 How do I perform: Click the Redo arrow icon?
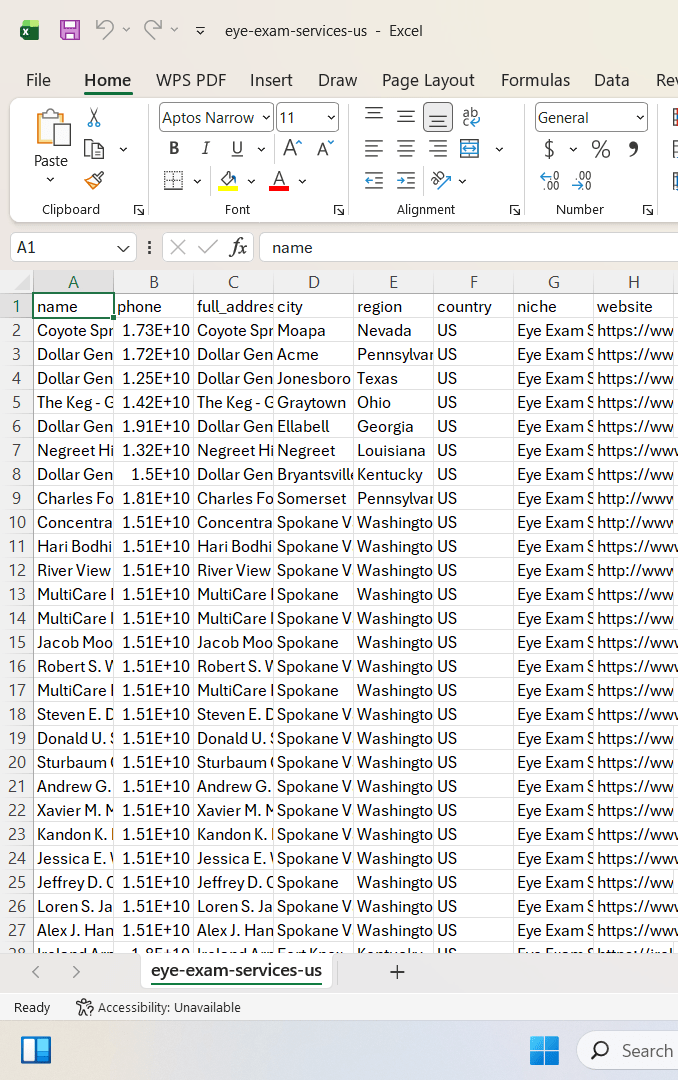tap(153, 30)
